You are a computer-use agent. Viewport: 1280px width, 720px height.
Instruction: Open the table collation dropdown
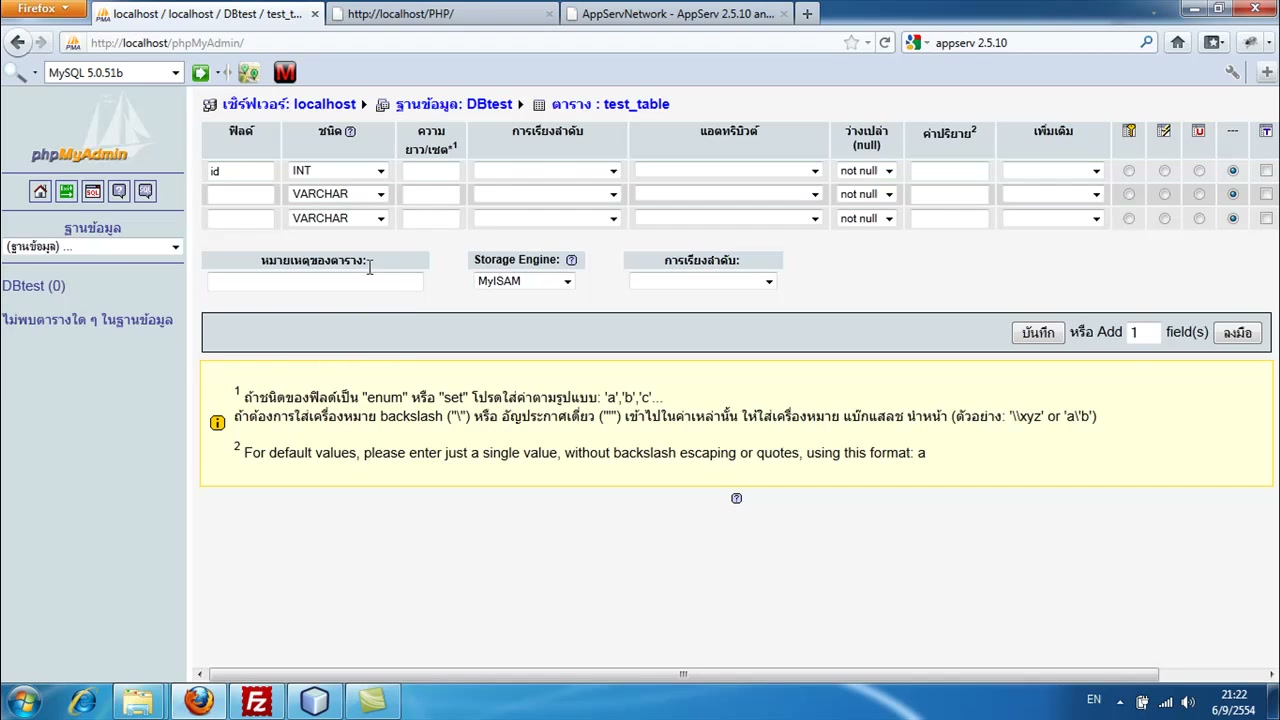[x=702, y=282]
